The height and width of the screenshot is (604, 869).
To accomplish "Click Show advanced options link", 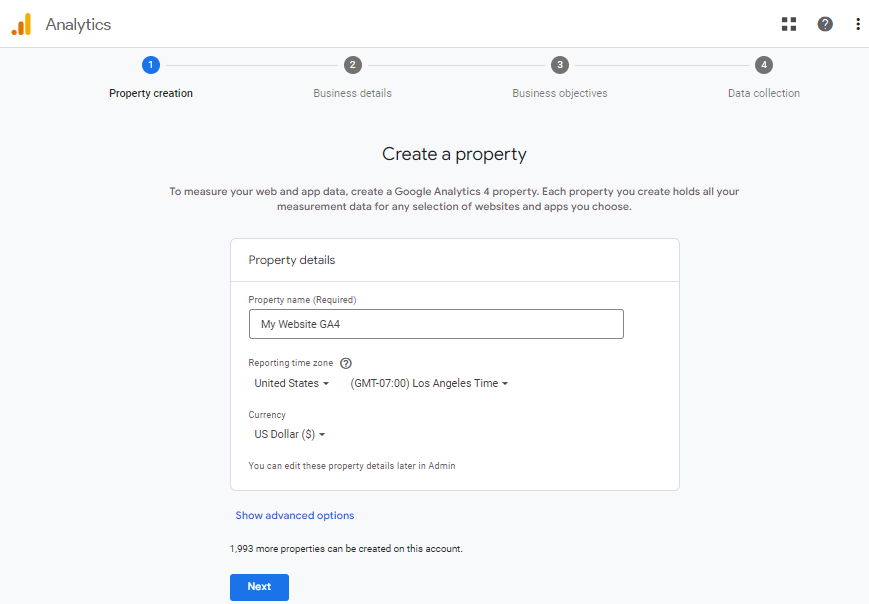I will (x=295, y=515).
